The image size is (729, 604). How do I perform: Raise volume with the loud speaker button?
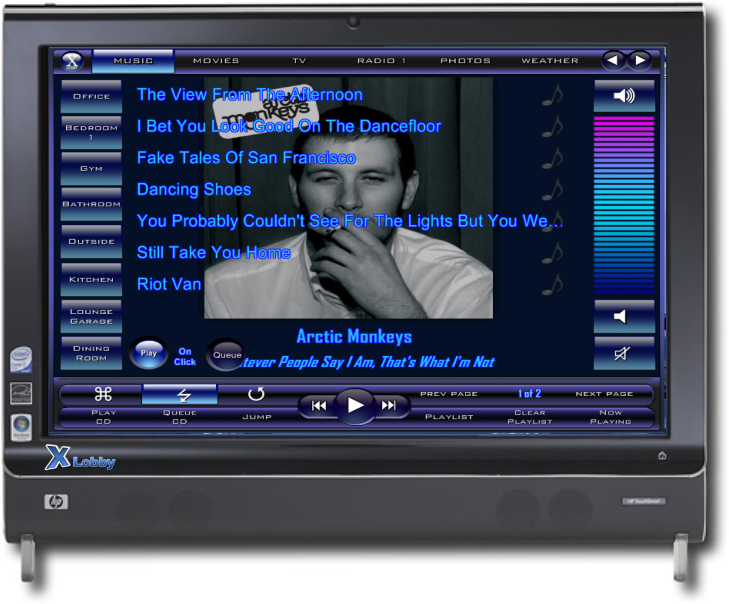624,96
